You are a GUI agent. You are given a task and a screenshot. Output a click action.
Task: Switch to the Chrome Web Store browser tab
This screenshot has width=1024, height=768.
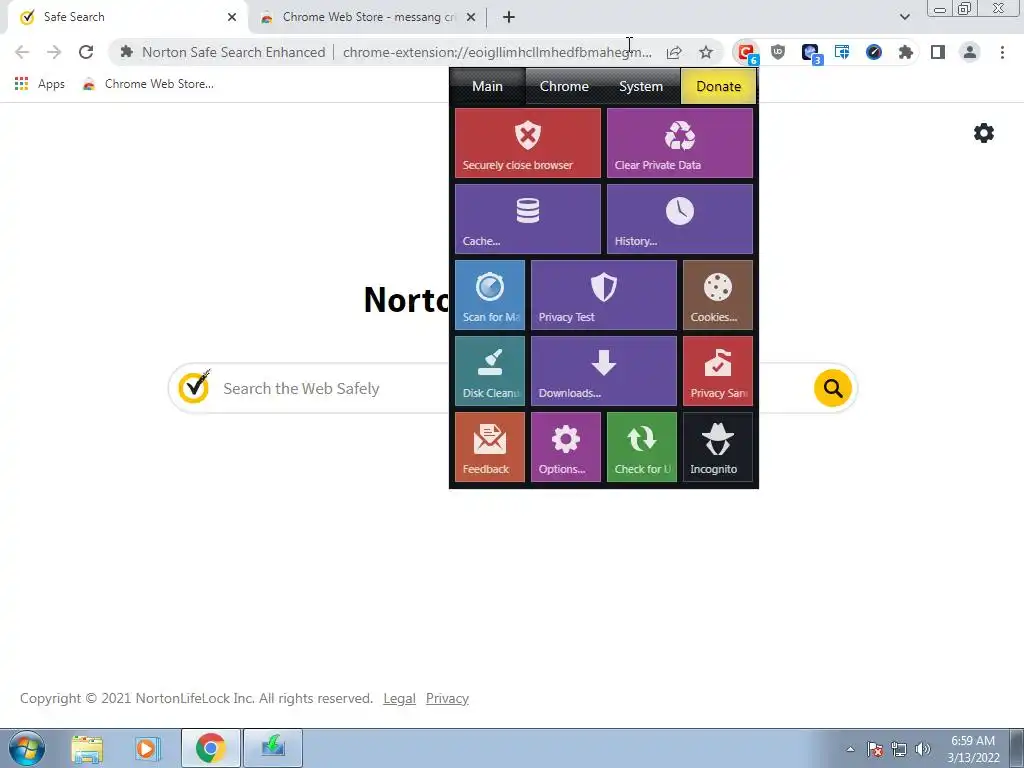coord(369,17)
